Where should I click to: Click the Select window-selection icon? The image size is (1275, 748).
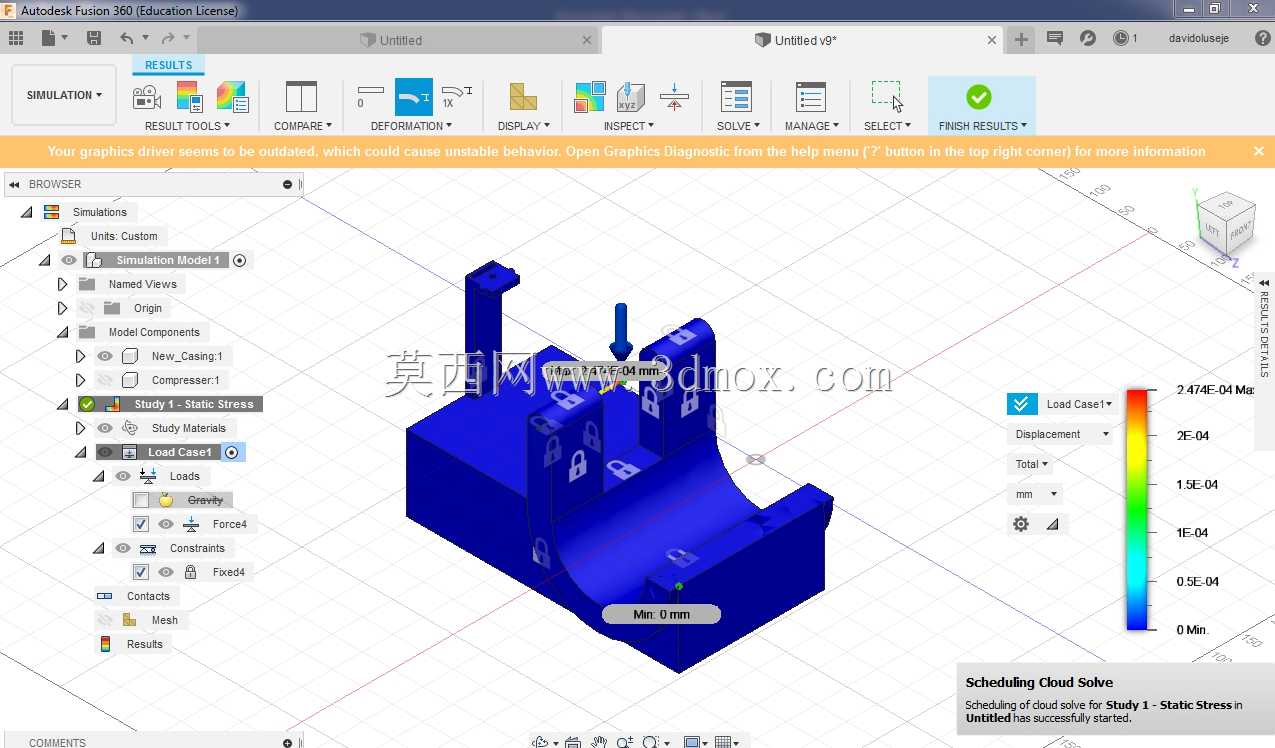click(x=887, y=97)
